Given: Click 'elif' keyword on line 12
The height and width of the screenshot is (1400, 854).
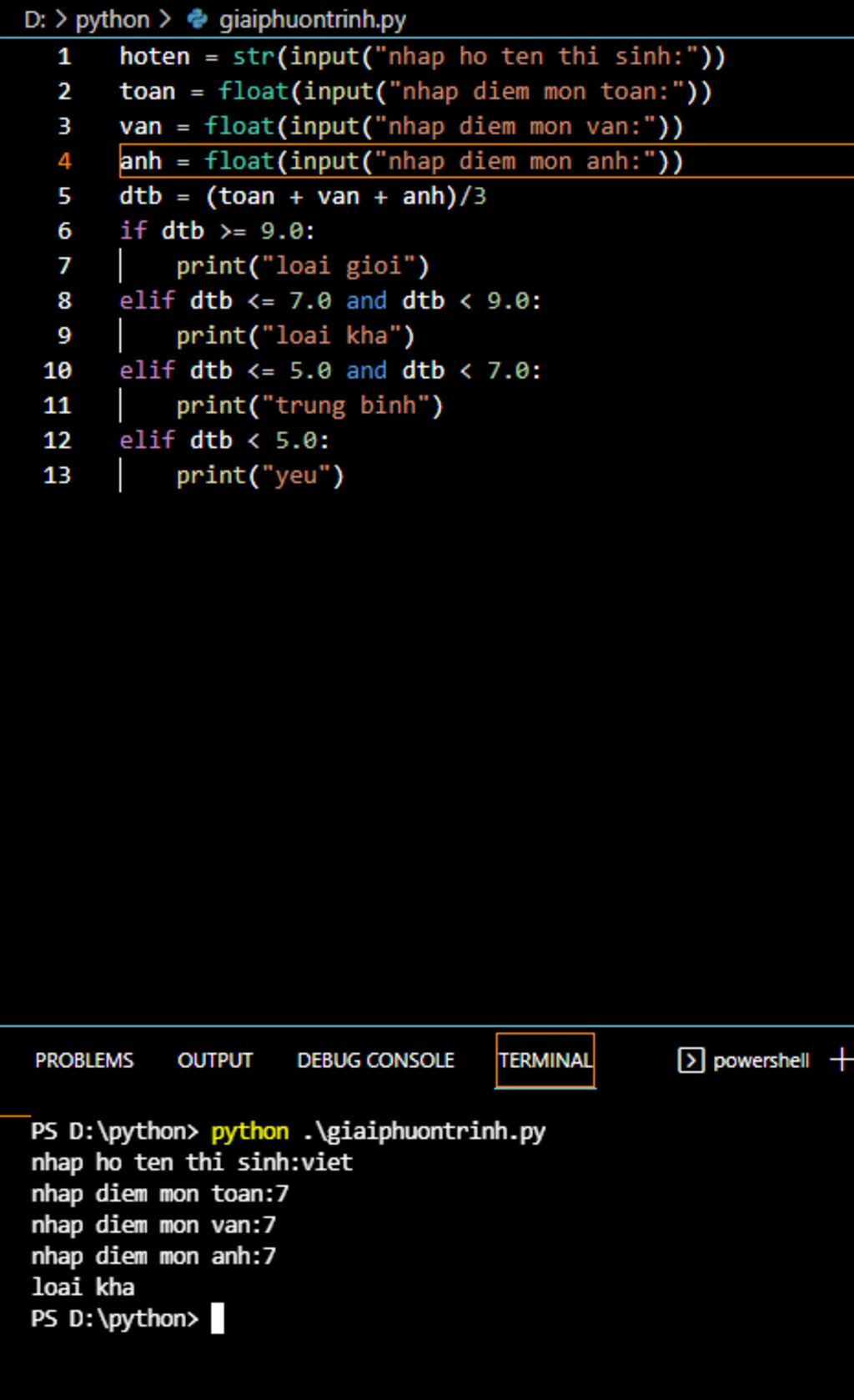Looking at the screenshot, I should [147, 440].
